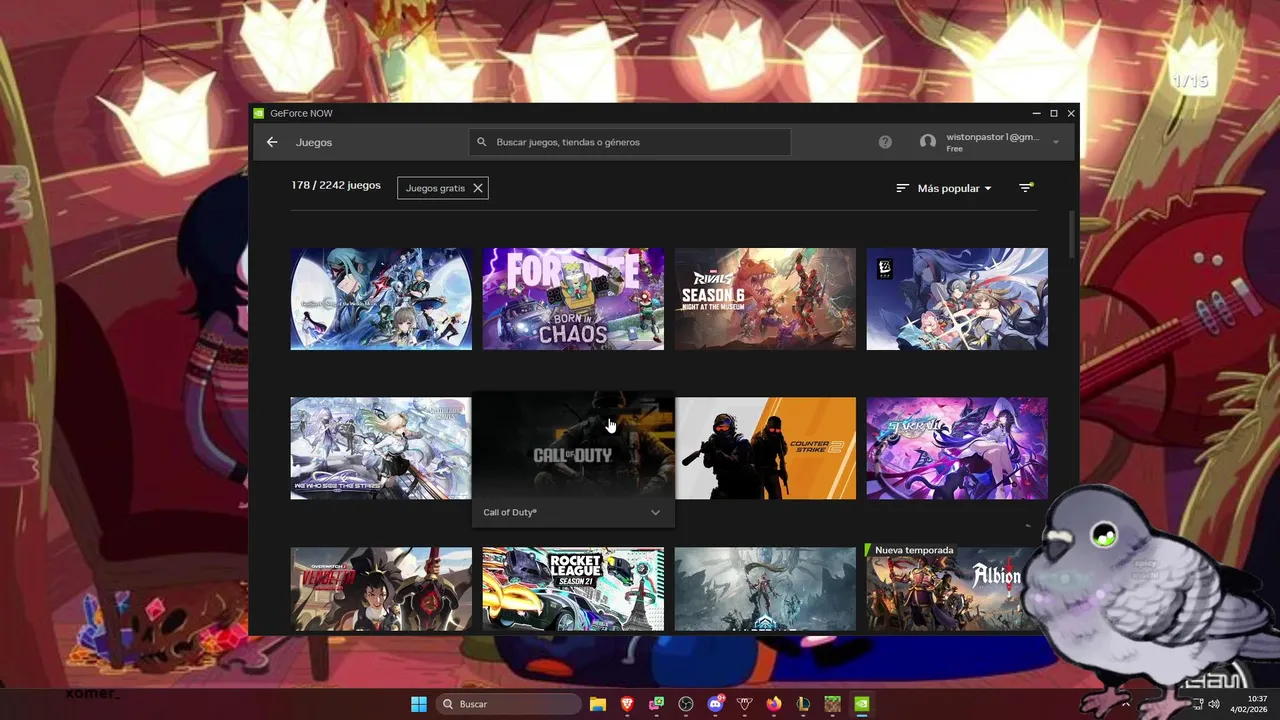Screen dimensions: 1280x720
Task: Click the 178 / 2242 juegos count text
Action: point(336,185)
